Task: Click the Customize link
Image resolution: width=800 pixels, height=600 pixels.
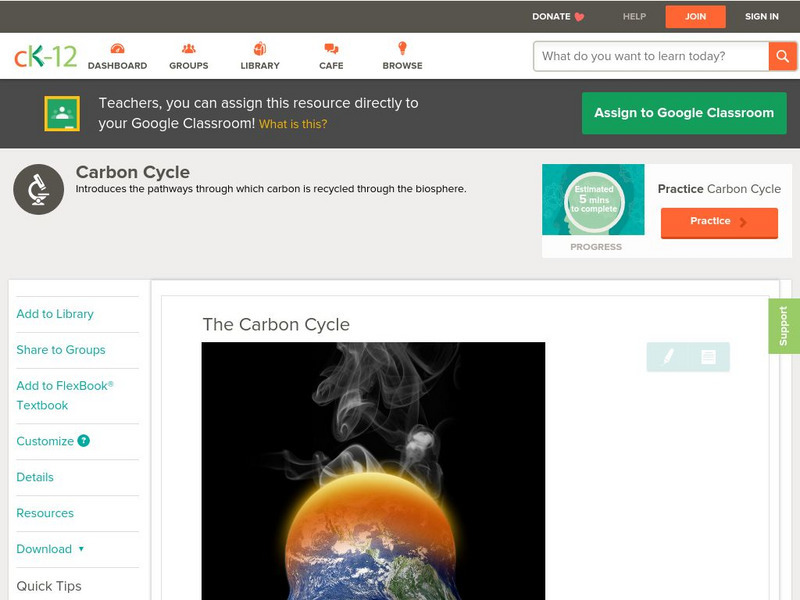Action: [x=45, y=441]
